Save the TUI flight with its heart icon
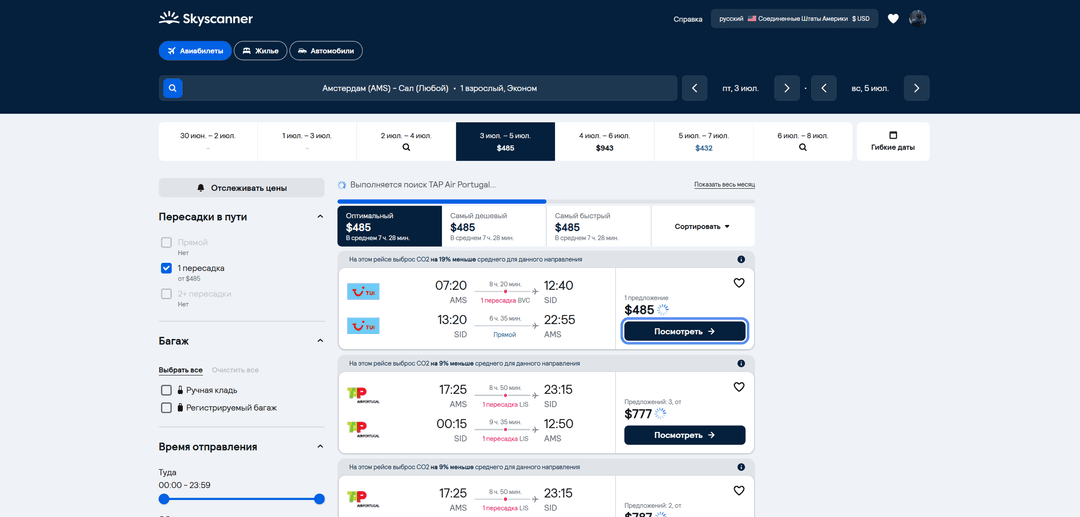Screen dimensions: 1080x517 [x=739, y=282]
